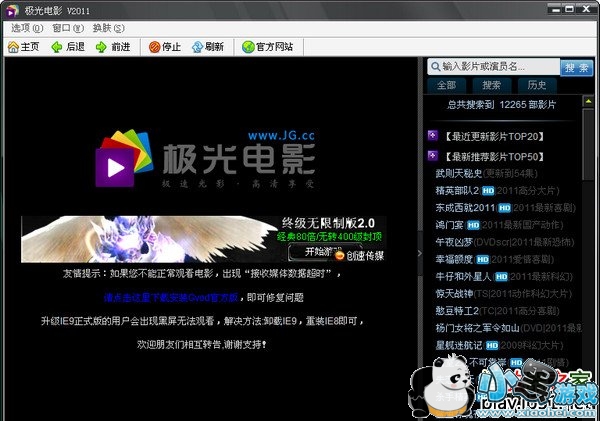The height and width of the screenshot is (421, 600).
Task: Open the 终级无限制版2.0 game banner
Action: pos(203,239)
